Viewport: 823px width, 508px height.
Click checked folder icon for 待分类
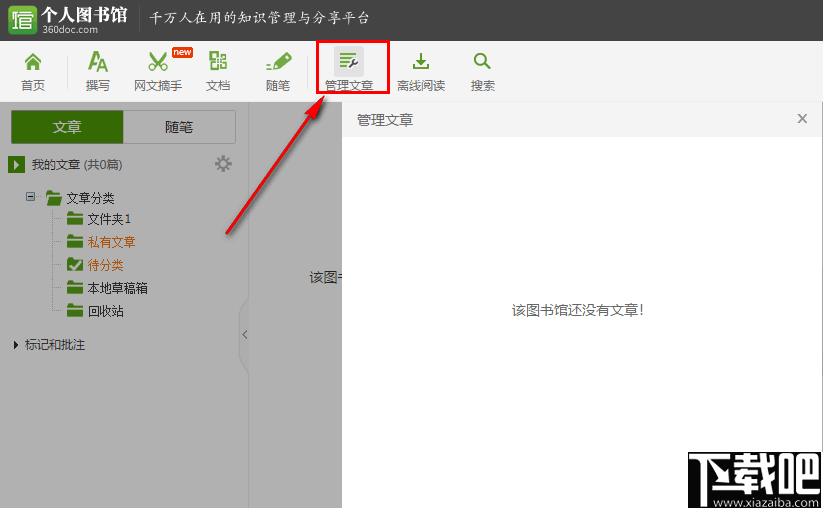click(x=75, y=264)
